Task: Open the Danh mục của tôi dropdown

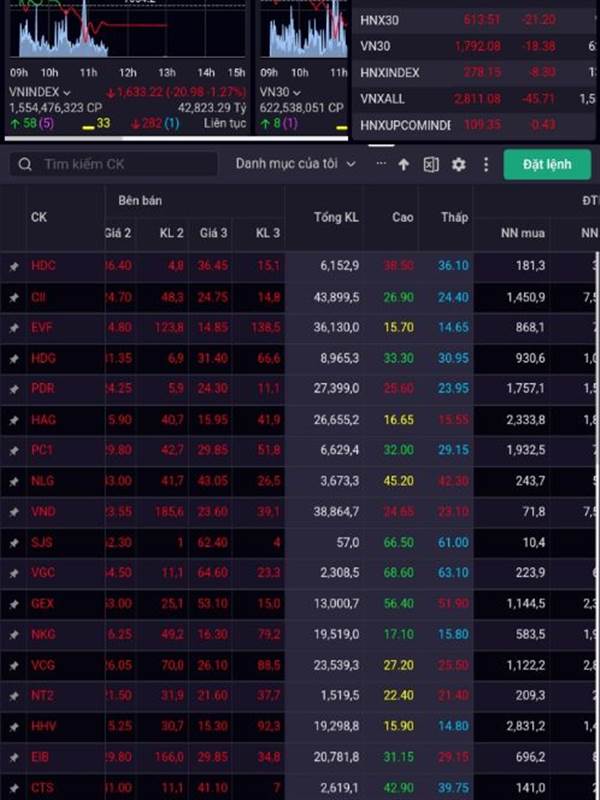Action: tap(295, 164)
